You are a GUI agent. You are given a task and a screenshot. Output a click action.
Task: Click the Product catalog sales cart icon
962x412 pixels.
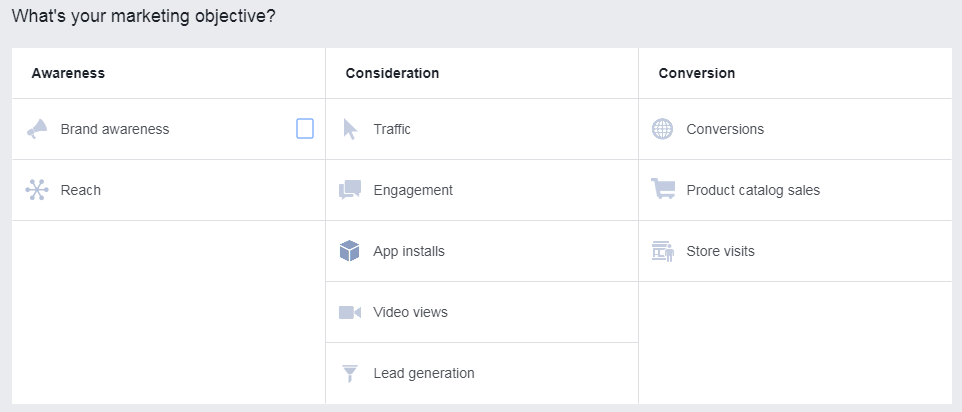[662, 190]
